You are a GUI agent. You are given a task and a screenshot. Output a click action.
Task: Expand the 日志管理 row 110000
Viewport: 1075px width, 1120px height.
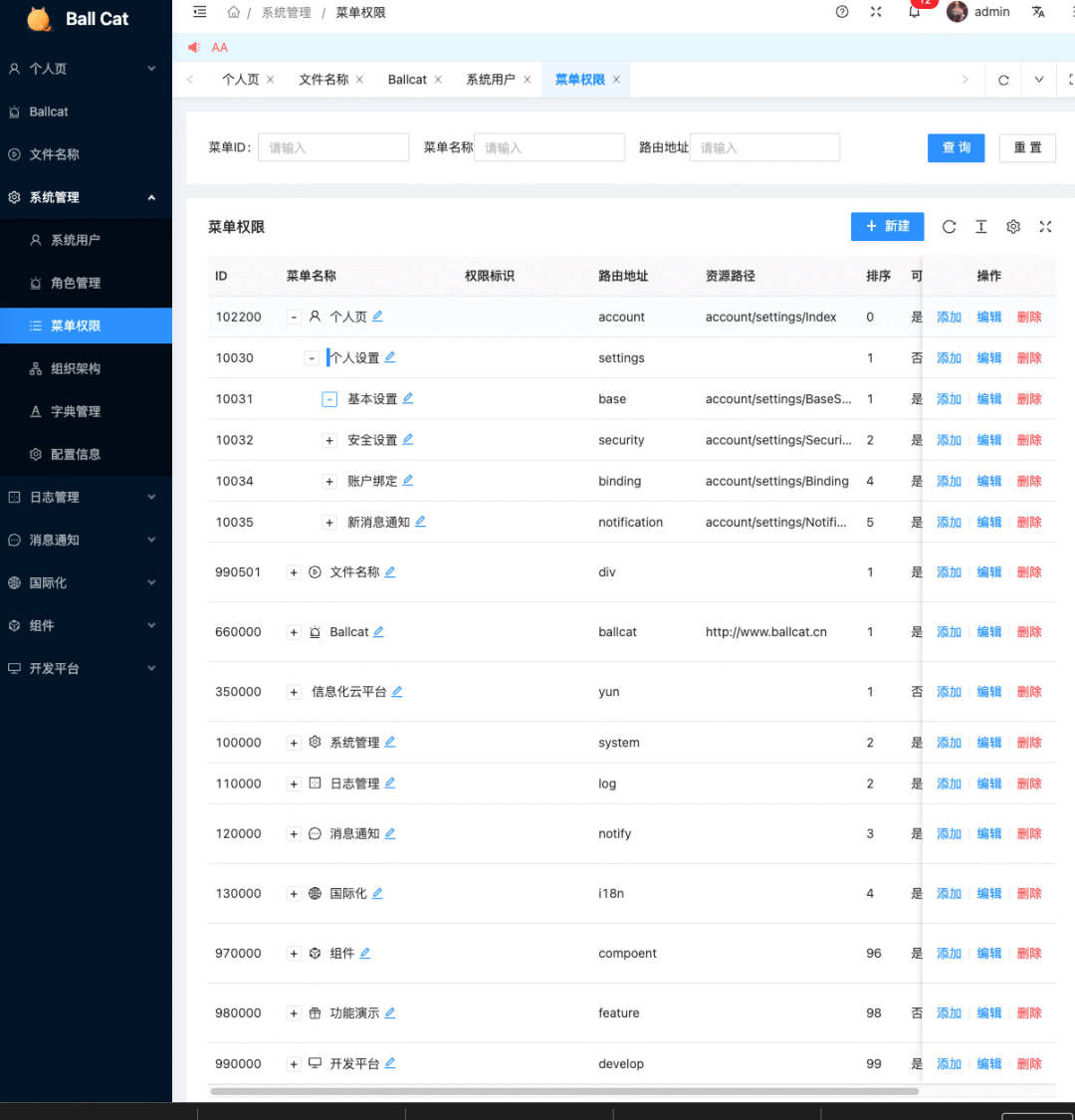coord(294,784)
